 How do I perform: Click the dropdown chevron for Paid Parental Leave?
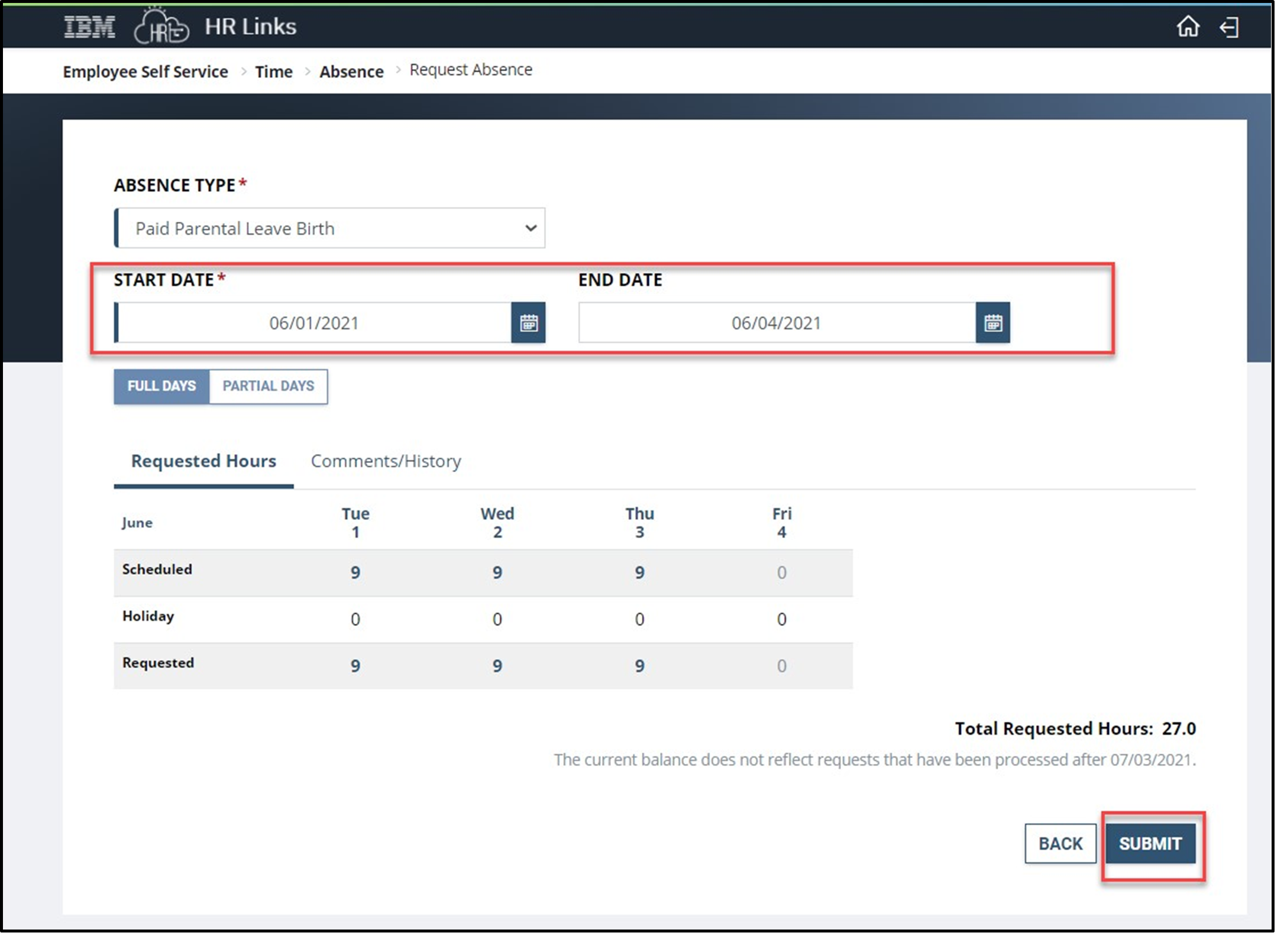point(531,228)
